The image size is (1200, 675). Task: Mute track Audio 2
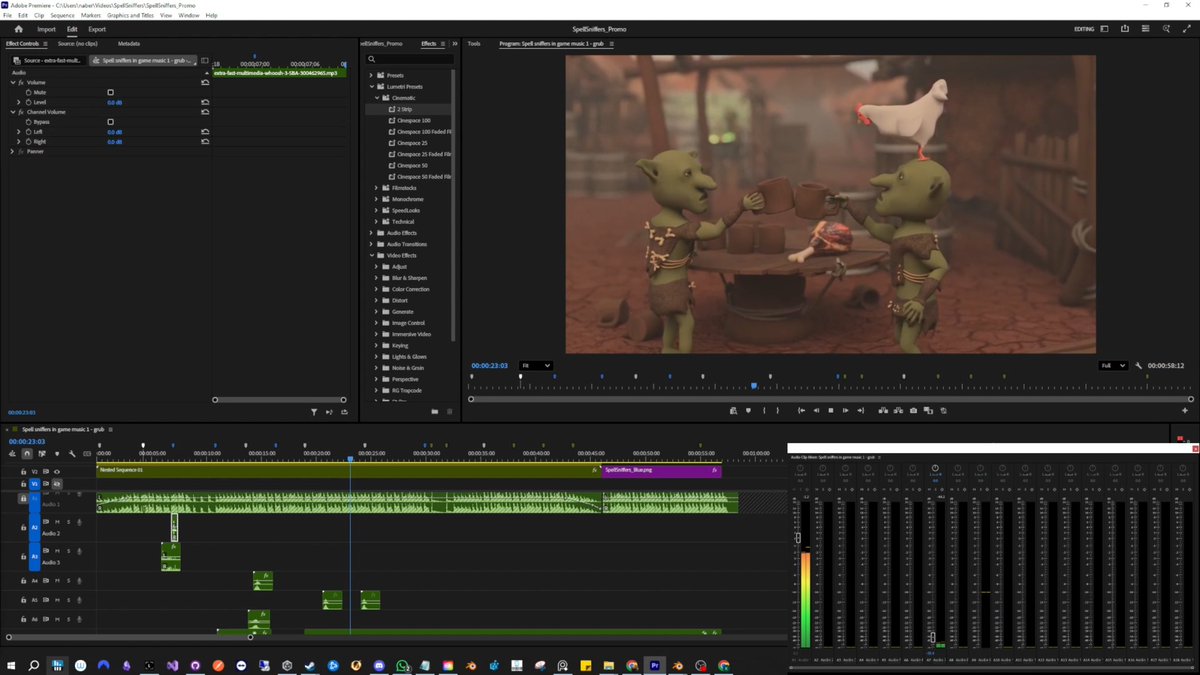(57, 522)
